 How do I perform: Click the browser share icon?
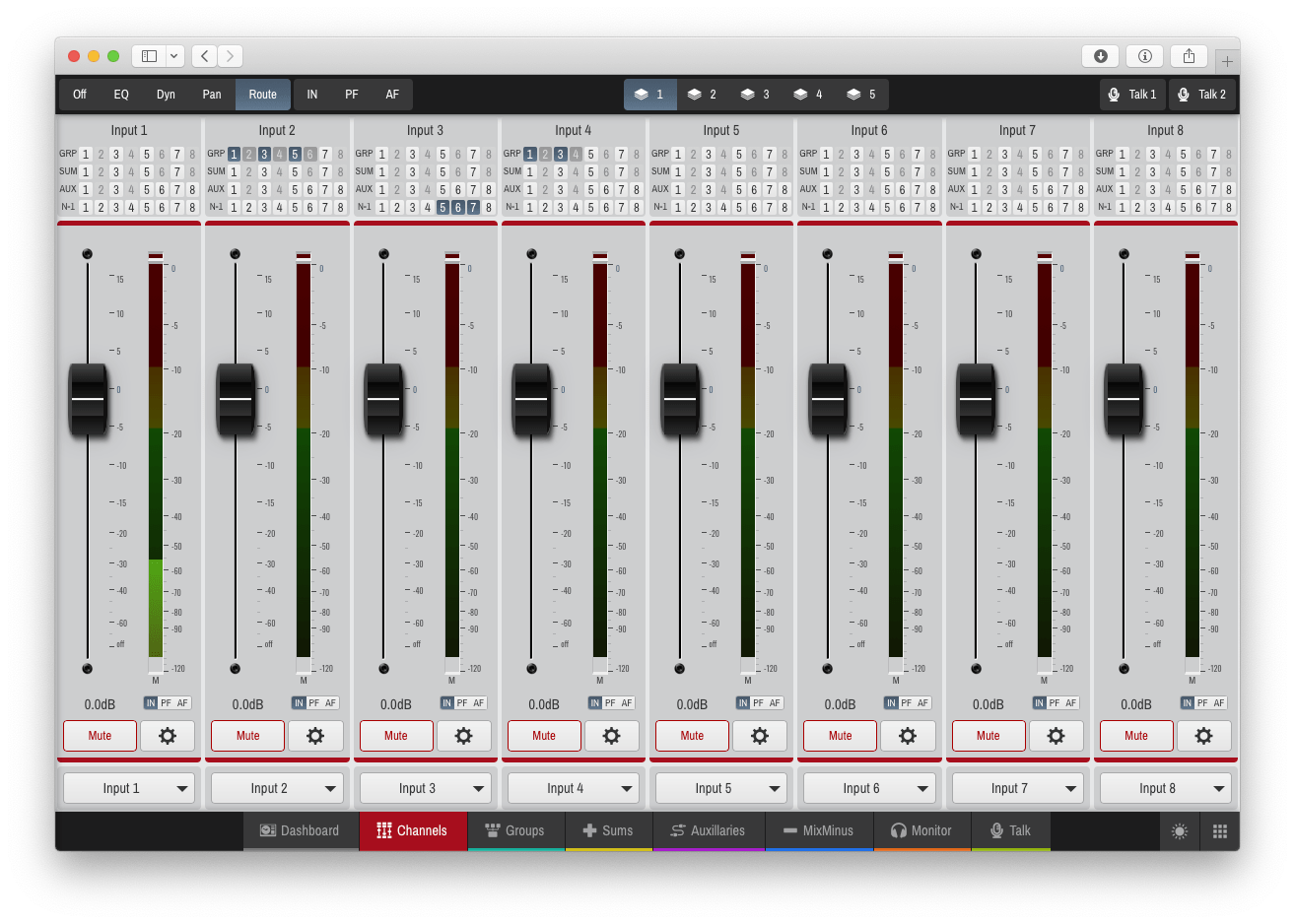[1189, 56]
